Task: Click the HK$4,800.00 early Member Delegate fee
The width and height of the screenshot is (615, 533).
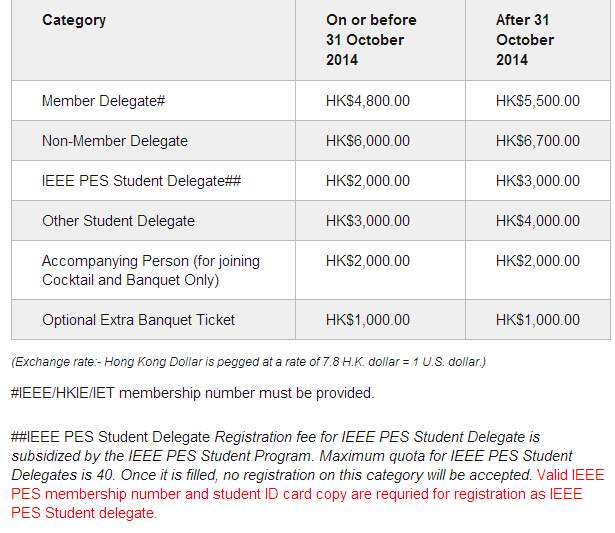Action: (367, 101)
